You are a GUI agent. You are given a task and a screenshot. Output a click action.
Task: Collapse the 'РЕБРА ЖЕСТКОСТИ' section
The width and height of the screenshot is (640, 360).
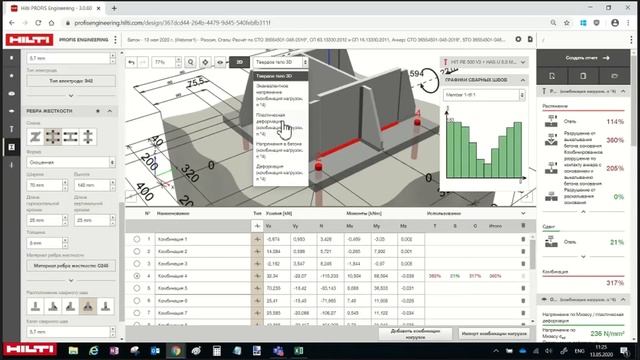click(110, 111)
